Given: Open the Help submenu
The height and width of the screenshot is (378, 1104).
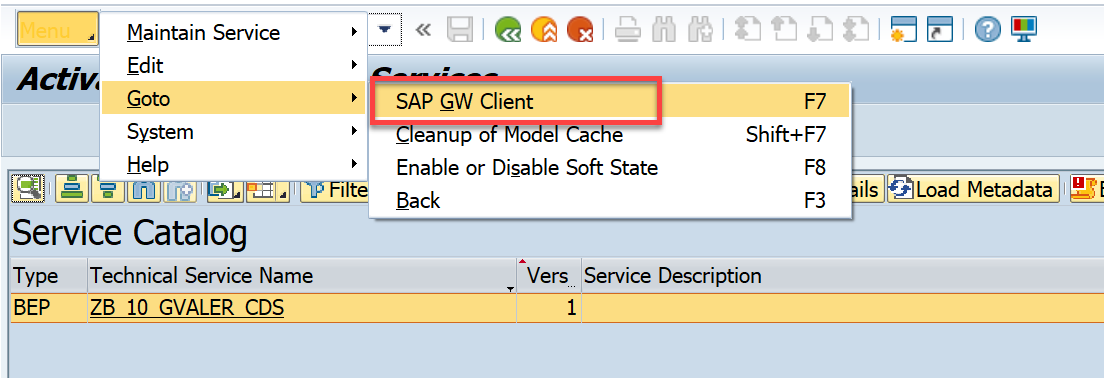Looking at the screenshot, I should (x=234, y=164).
